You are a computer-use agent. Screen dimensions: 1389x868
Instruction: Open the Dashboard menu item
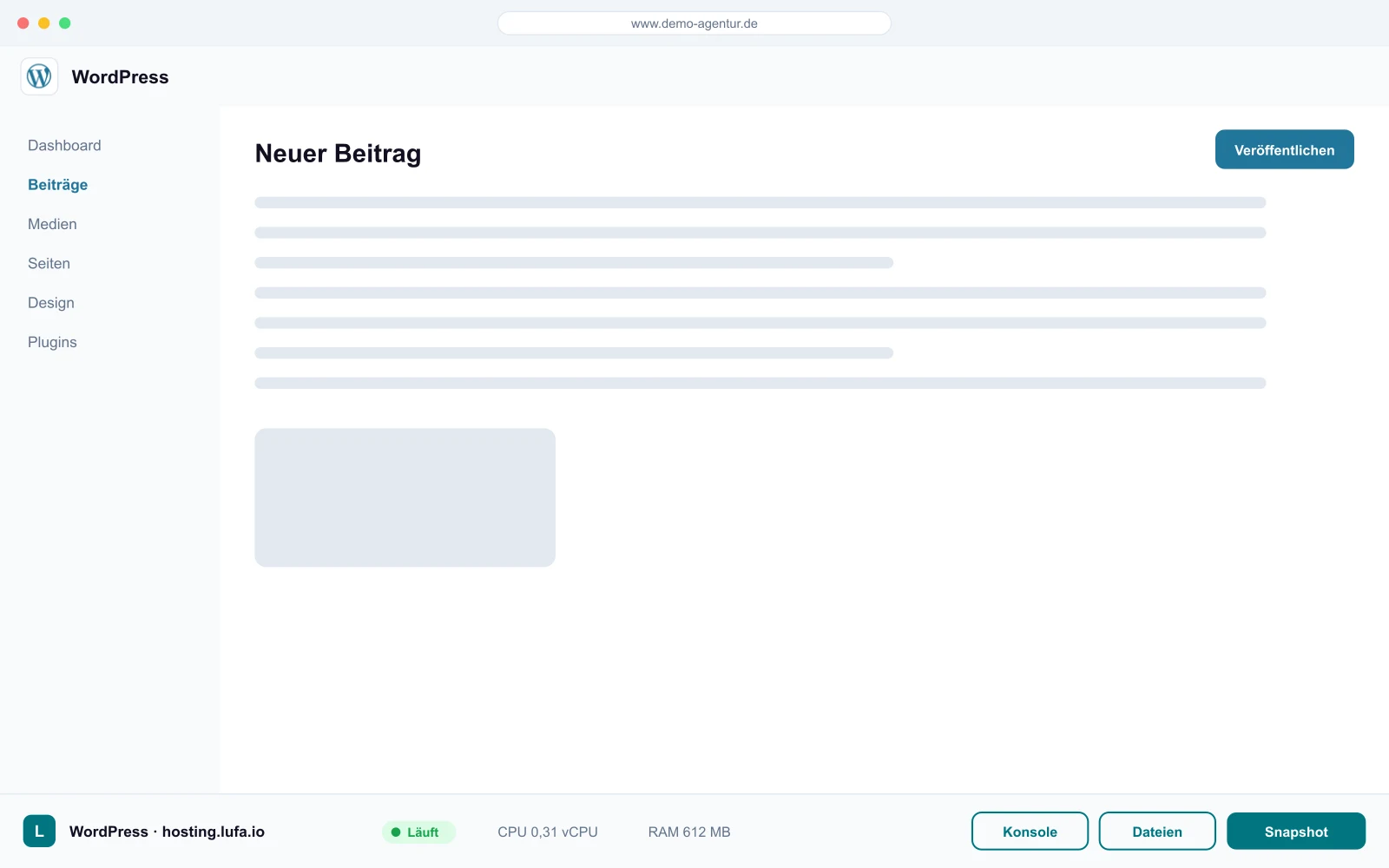tap(64, 146)
